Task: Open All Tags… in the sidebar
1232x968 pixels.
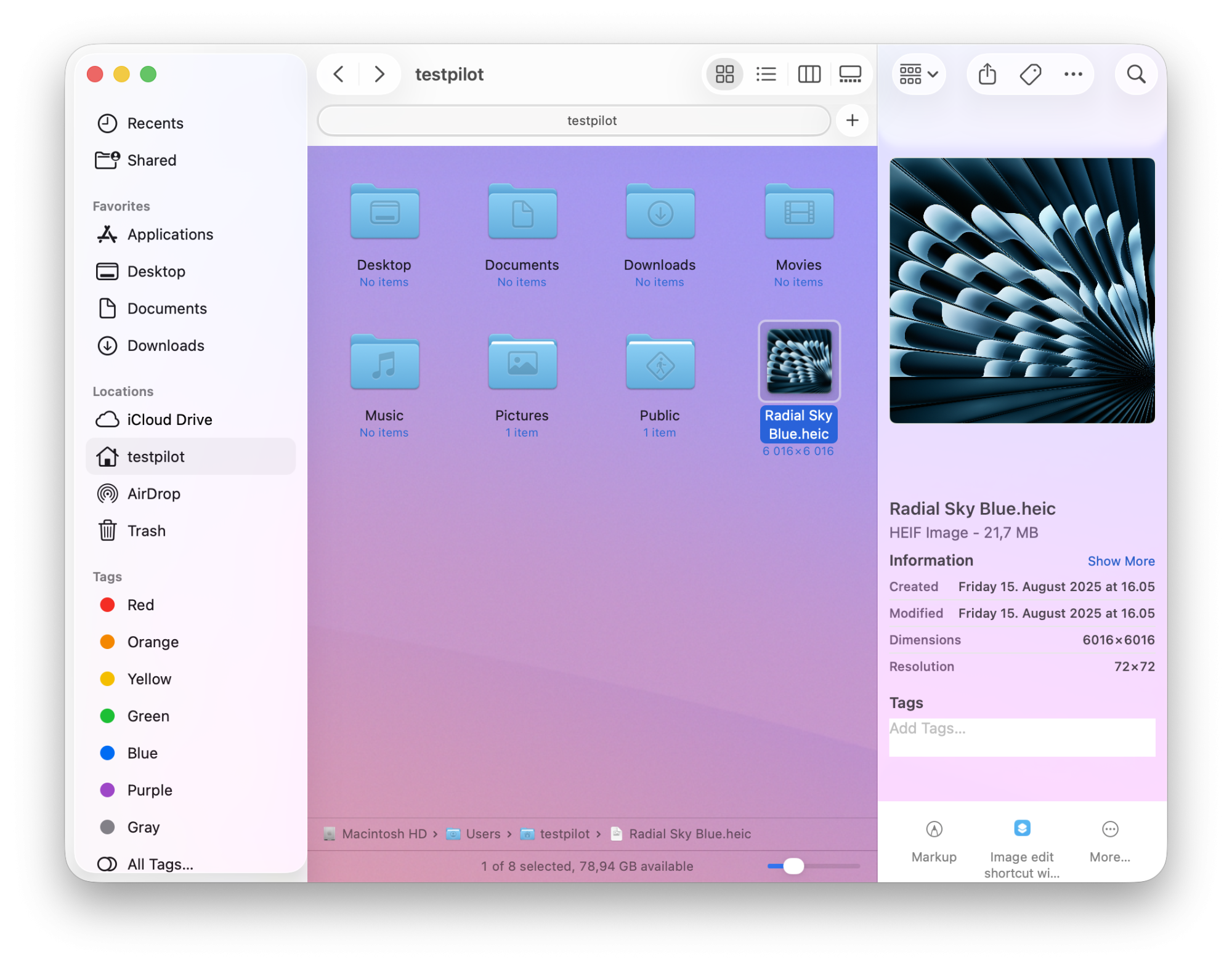Action: (160, 865)
